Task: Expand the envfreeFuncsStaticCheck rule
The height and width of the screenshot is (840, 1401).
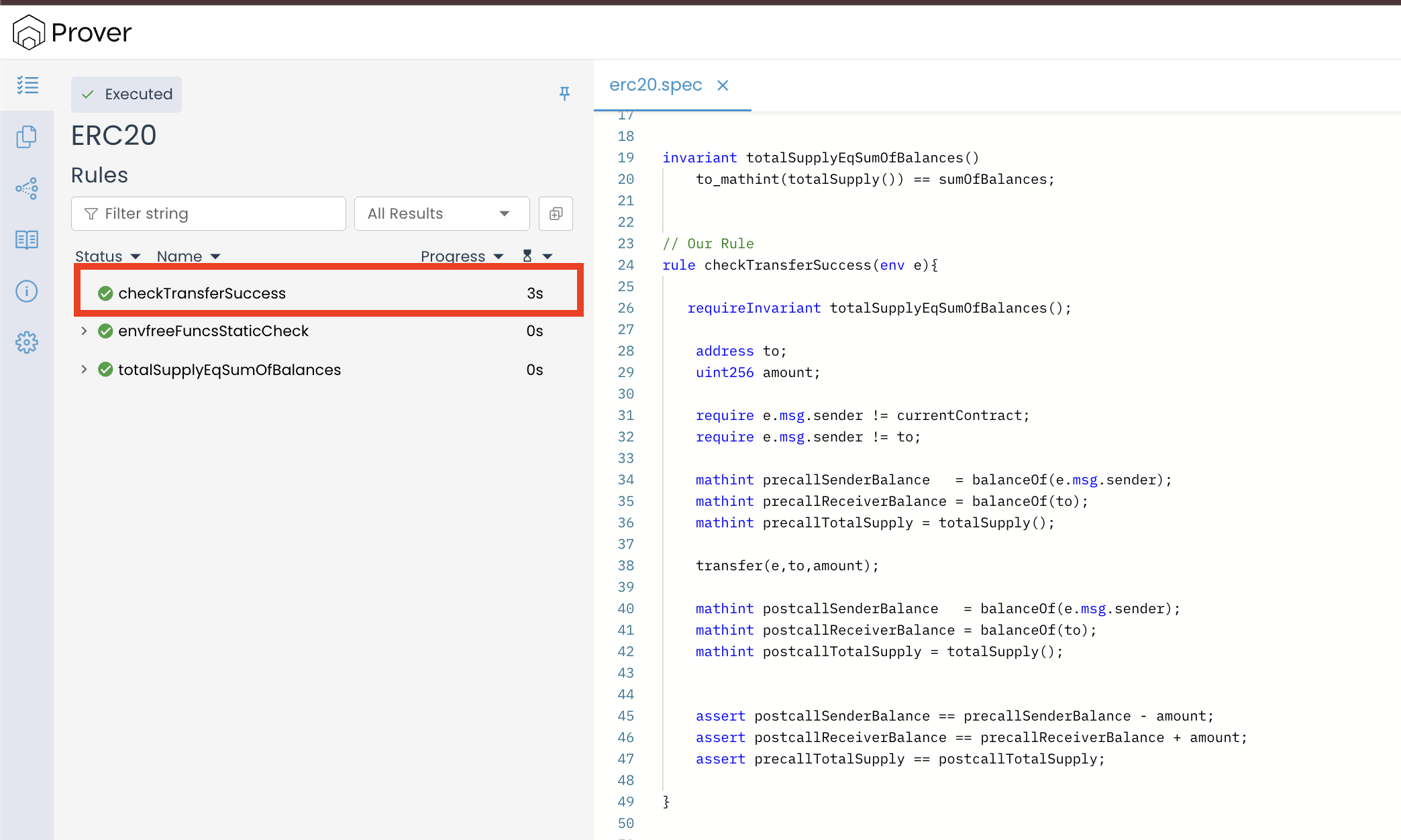Action: [84, 331]
